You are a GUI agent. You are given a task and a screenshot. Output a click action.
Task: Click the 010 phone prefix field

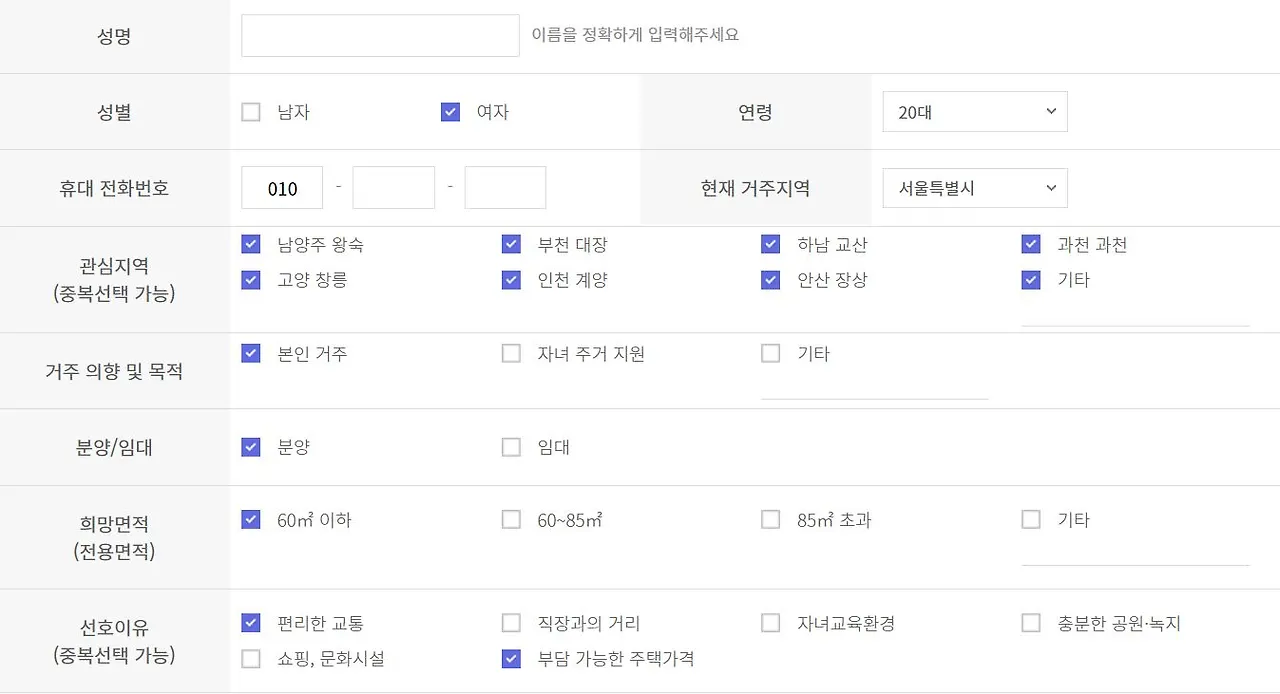click(282, 188)
